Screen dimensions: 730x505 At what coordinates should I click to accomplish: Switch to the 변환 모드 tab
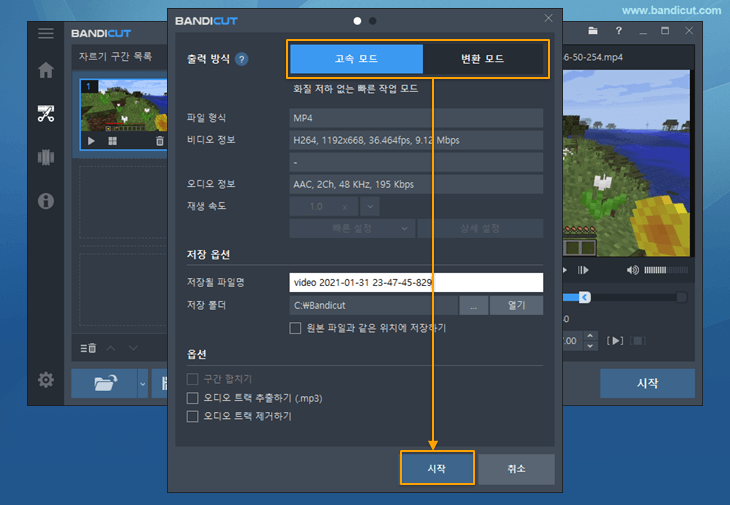point(483,59)
